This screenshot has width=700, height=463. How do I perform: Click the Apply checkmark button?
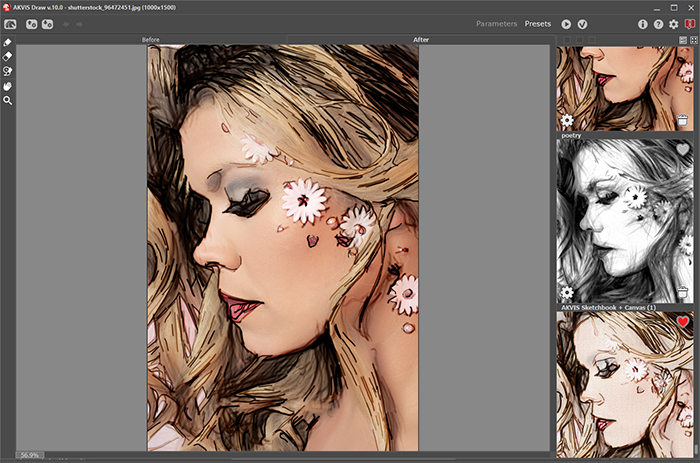tap(582, 23)
